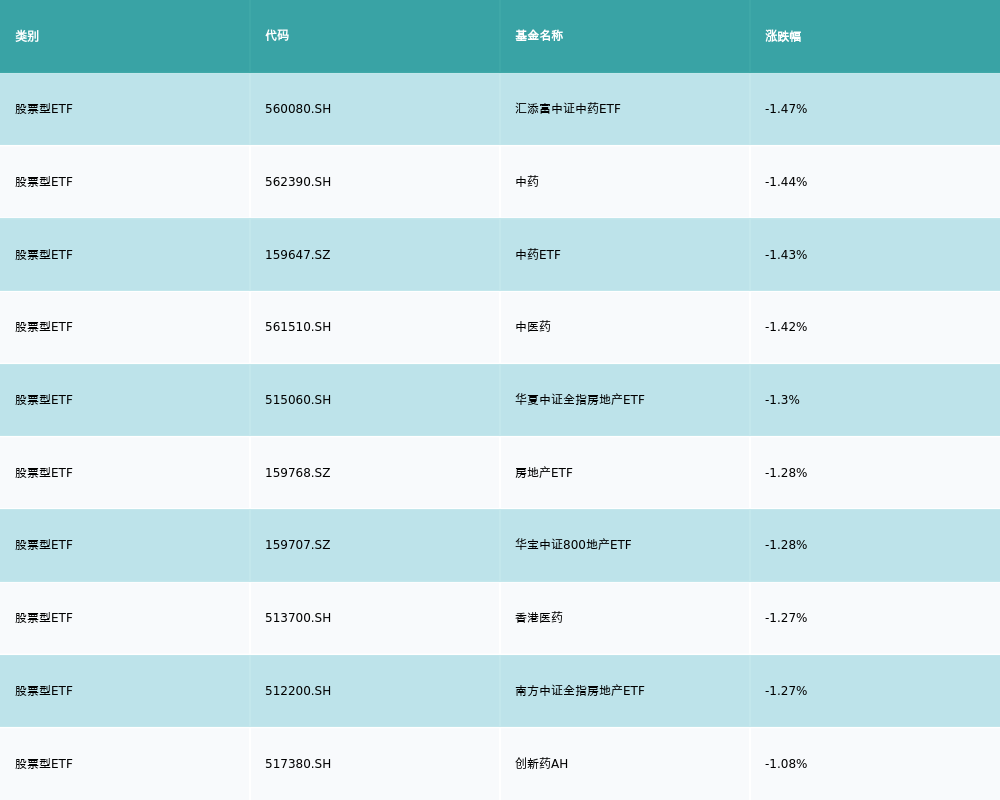
Task: Click 股票型ETF in the 562390.SH row
Action: 43,182
